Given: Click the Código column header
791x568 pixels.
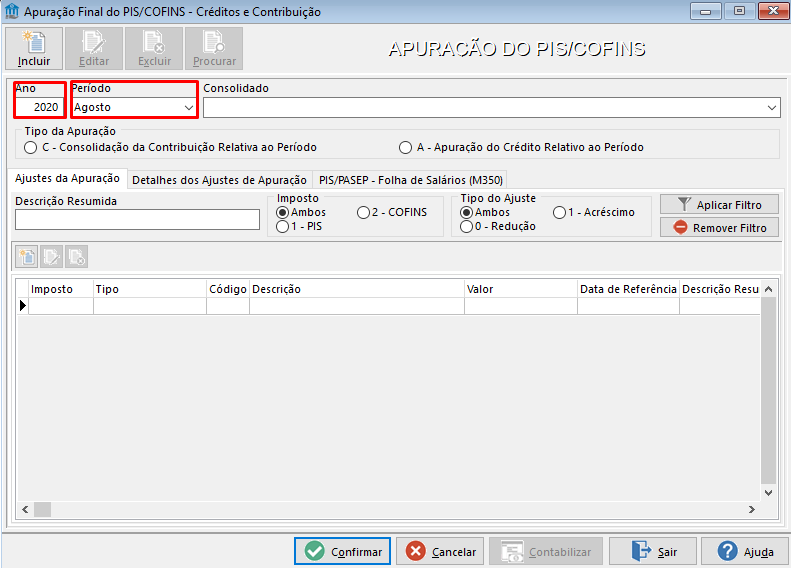Looking at the screenshot, I should (x=228, y=289).
